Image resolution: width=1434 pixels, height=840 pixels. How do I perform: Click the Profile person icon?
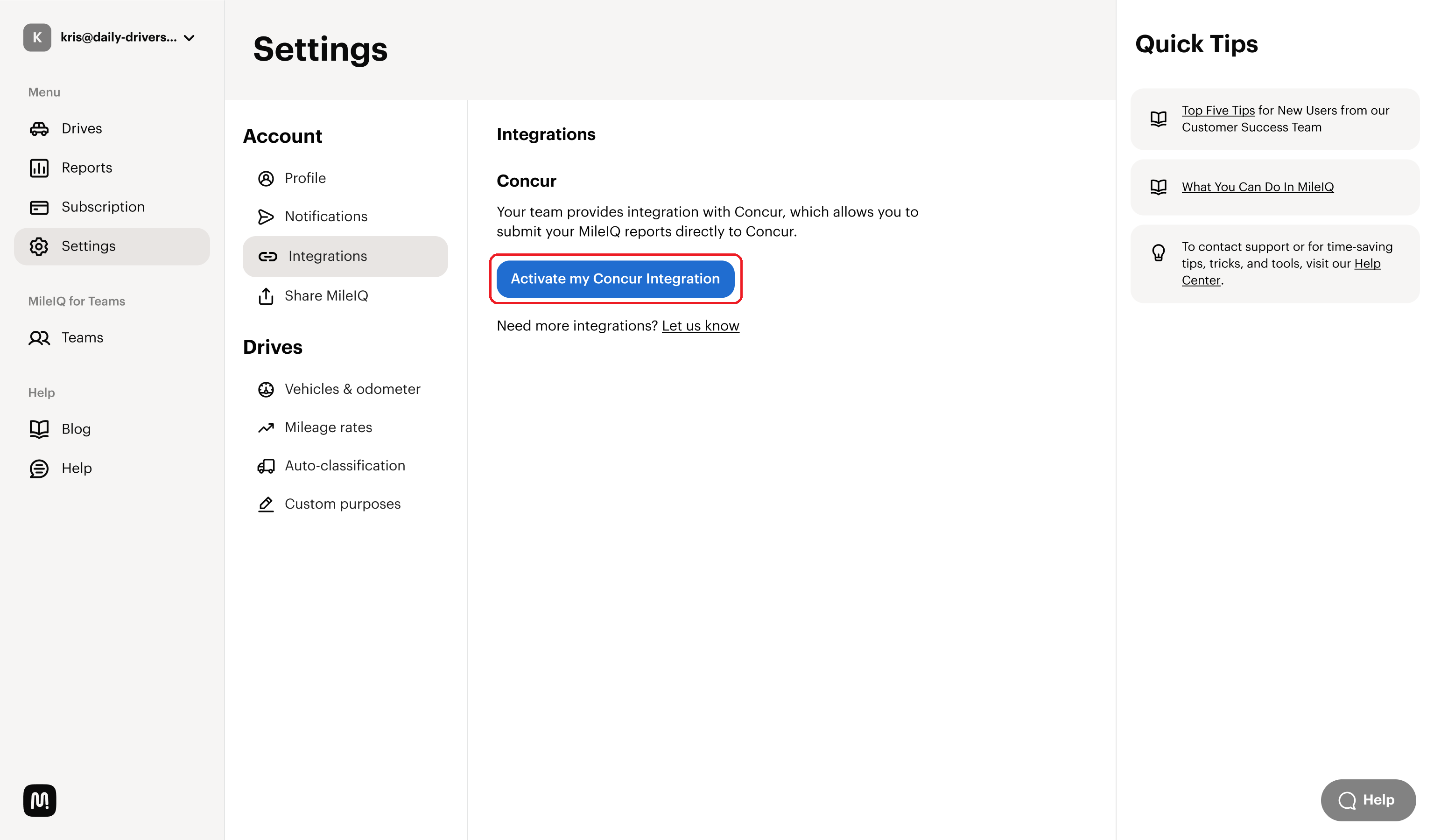coord(266,179)
